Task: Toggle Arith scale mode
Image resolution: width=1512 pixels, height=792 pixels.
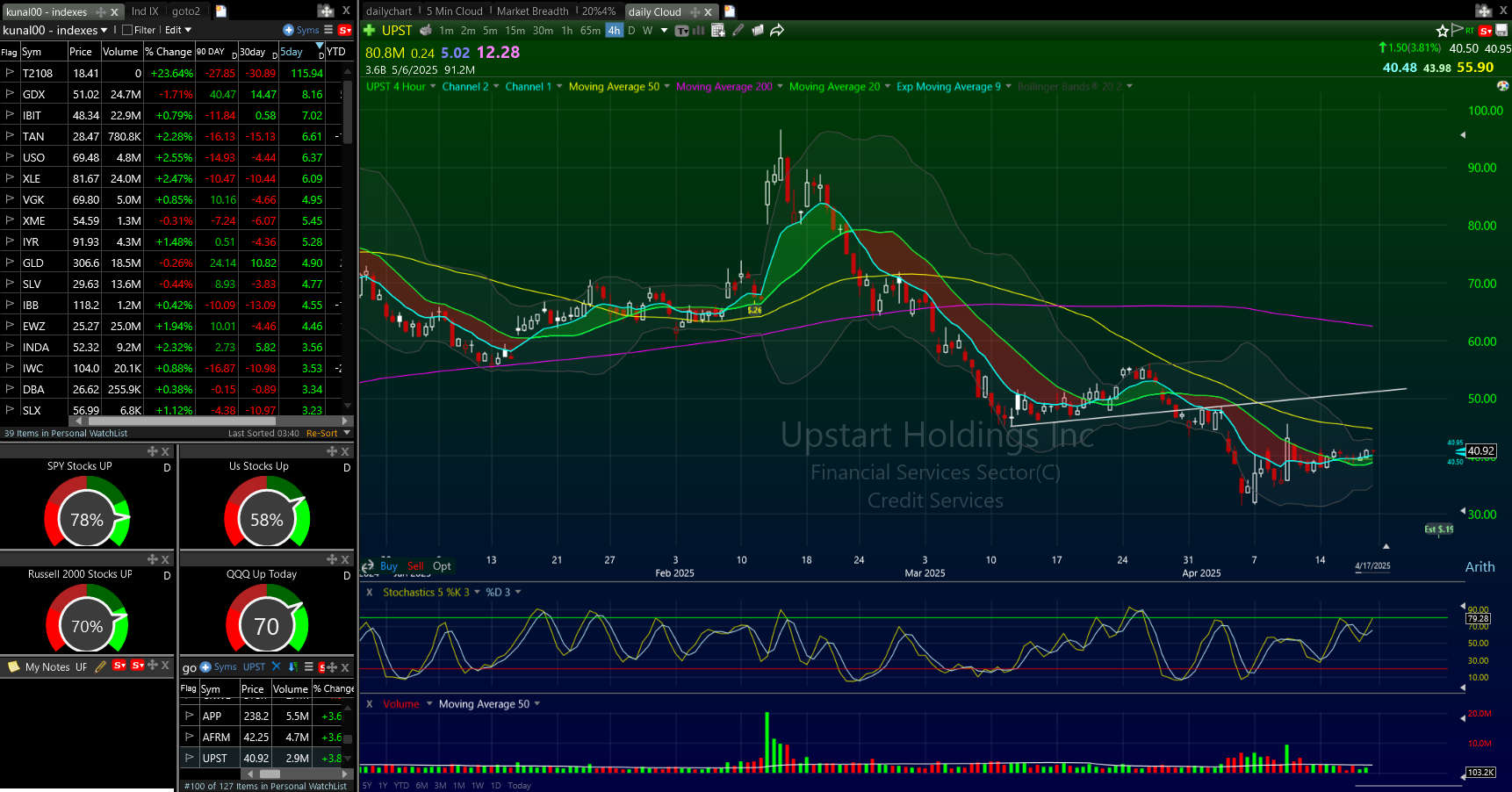Action: pos(1480,567)
